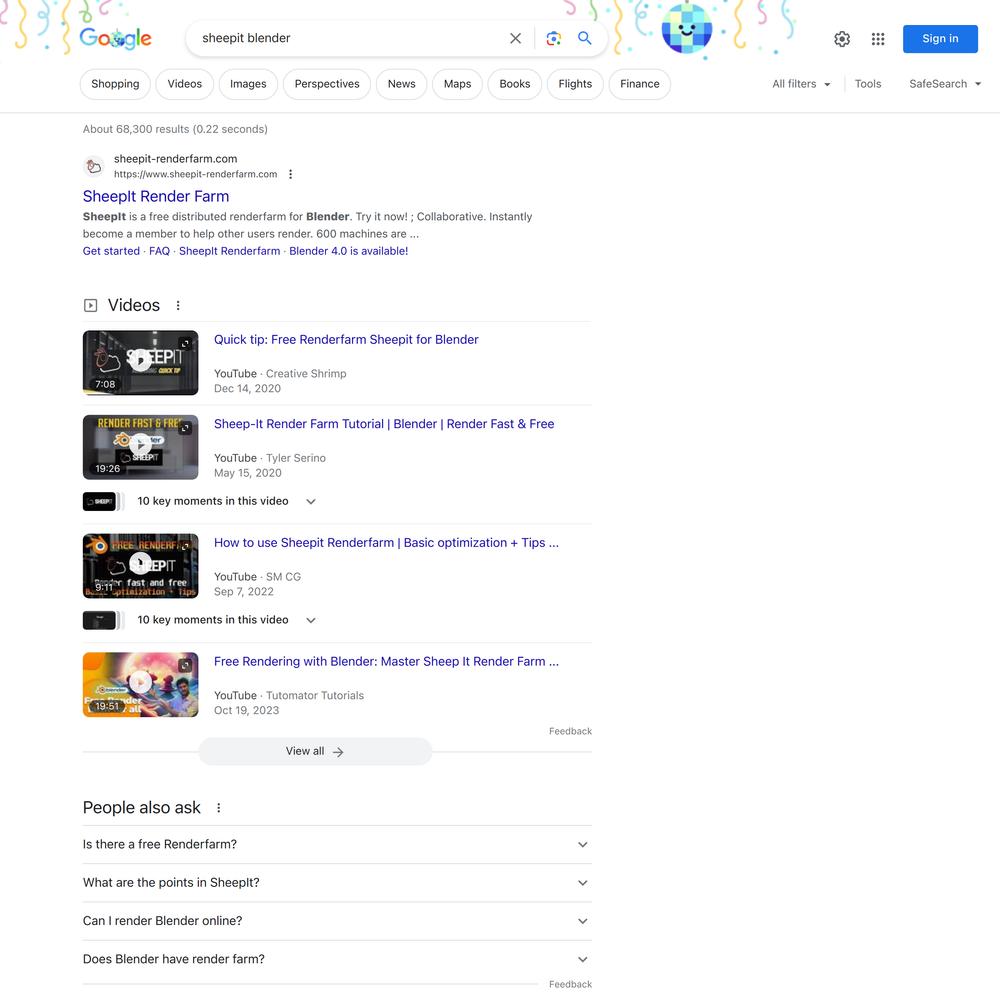The image size is (1000, 1000).
Task: Click the key moments thumbnail for SM CG video
Action: coord(103,620)
